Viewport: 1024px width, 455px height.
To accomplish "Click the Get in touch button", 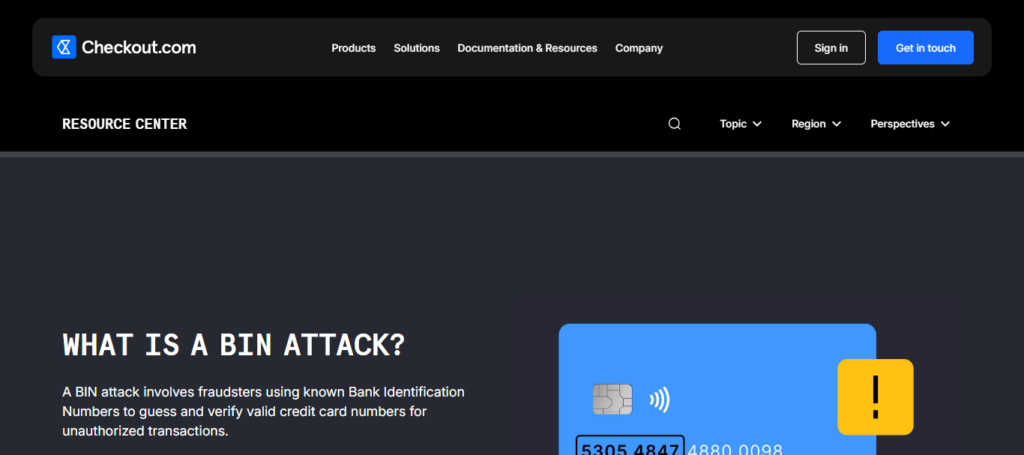I will coord(925,48).
